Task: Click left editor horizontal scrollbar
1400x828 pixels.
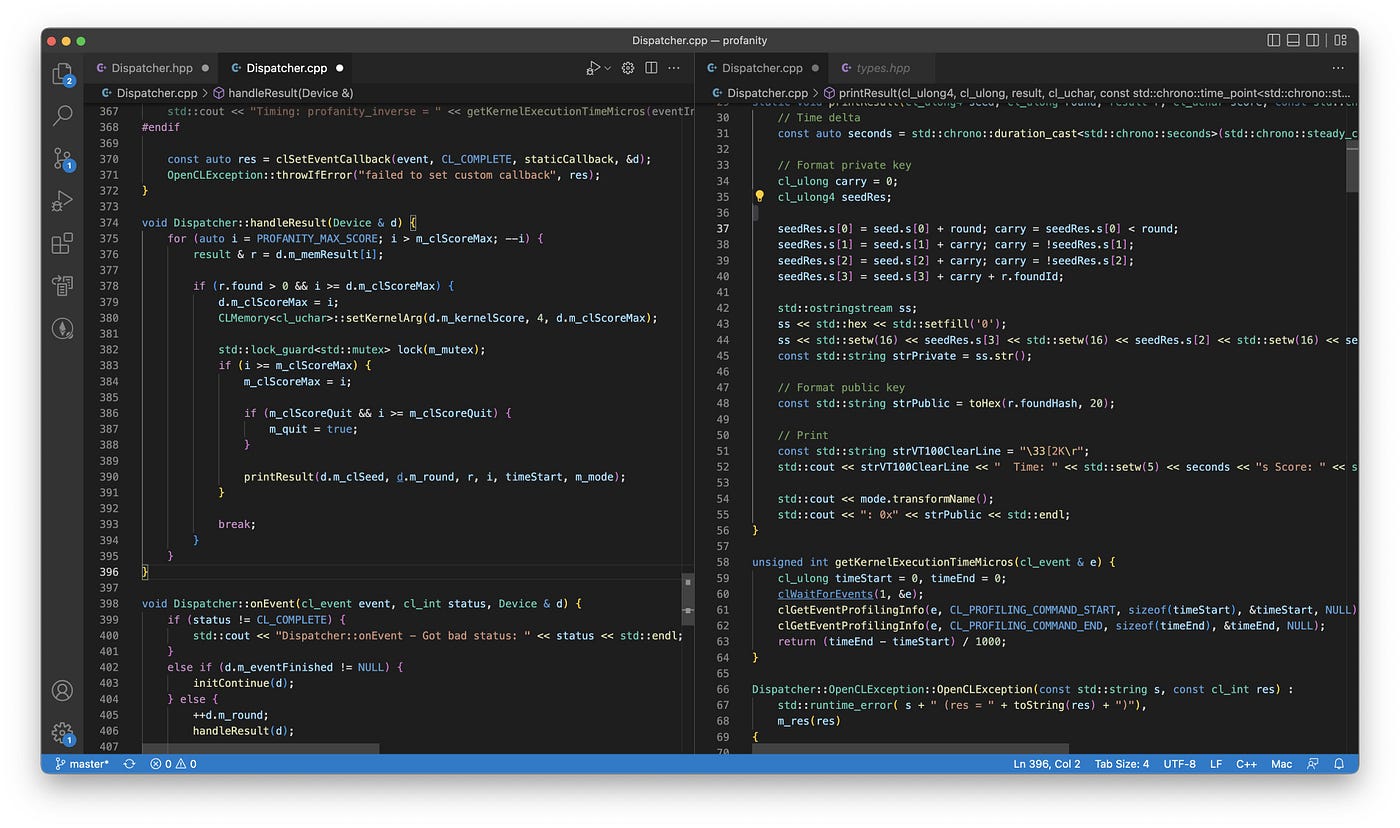Action: coord(260,748)
